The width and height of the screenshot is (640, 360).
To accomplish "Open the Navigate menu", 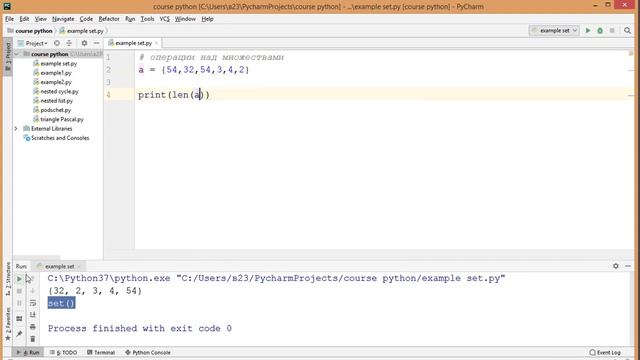I will (63, 19).
